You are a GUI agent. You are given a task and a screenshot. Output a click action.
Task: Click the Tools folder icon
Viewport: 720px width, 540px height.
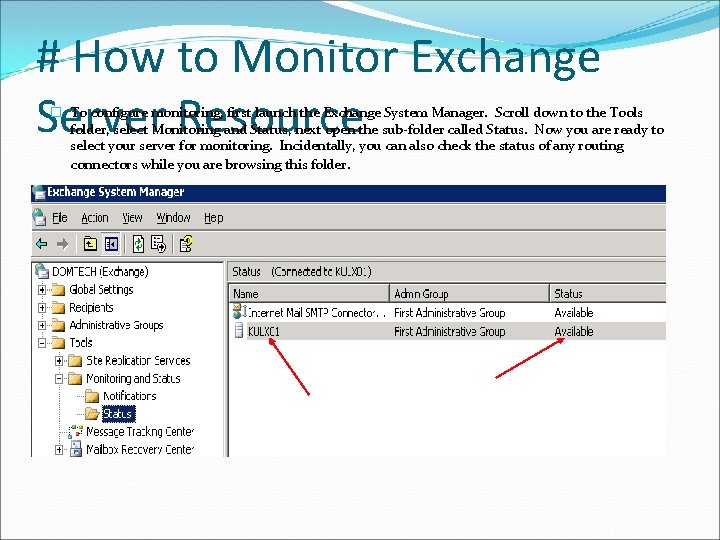tap(58, 343)
